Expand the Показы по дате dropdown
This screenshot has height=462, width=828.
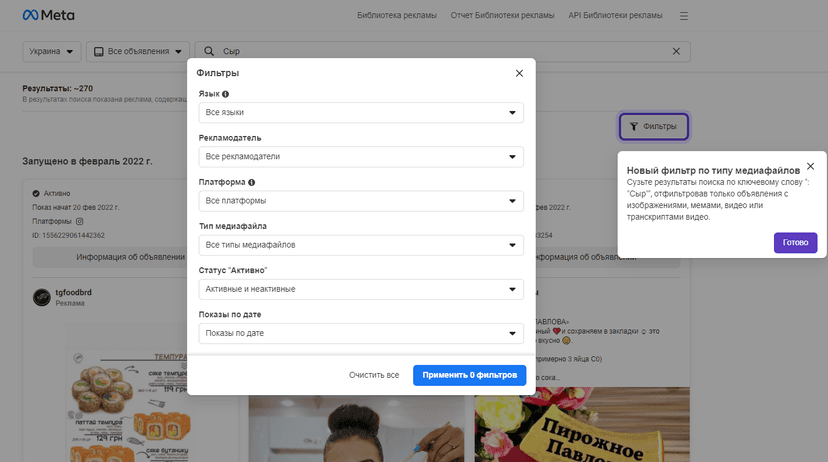pyautogui.click(x=361, y=333)
